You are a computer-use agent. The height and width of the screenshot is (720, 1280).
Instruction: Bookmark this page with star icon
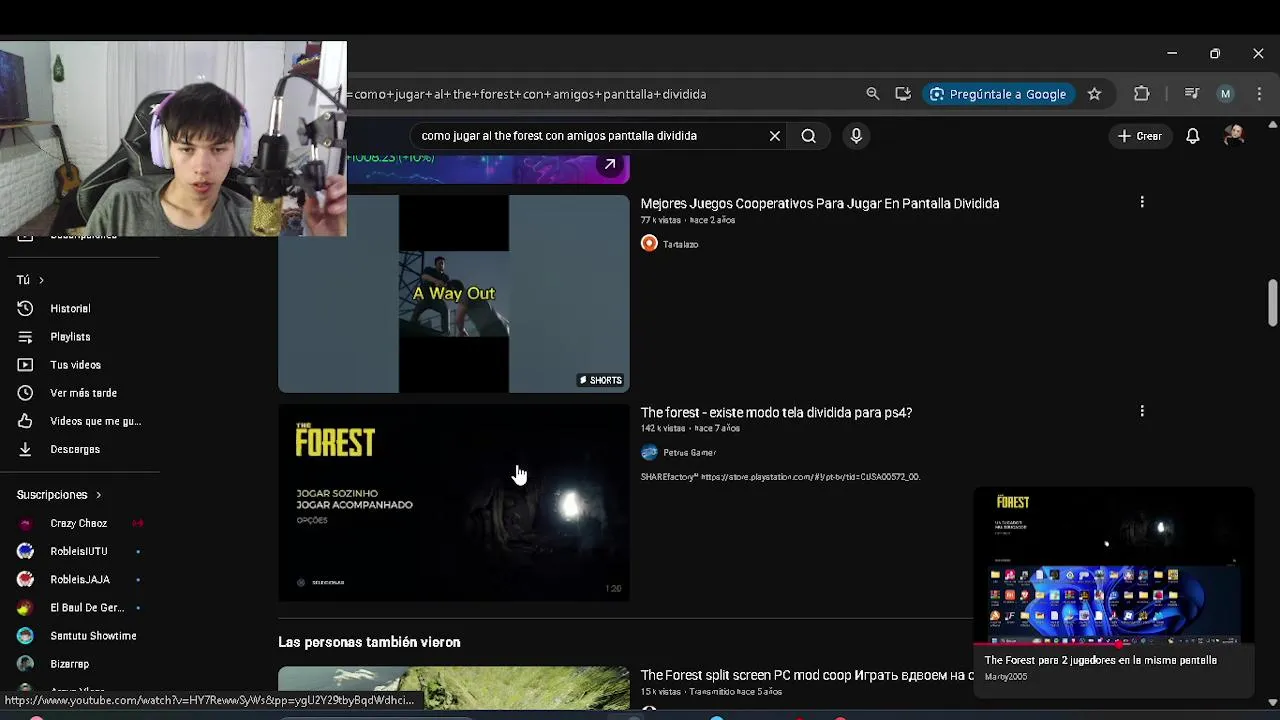click(x=1094, y=94)
